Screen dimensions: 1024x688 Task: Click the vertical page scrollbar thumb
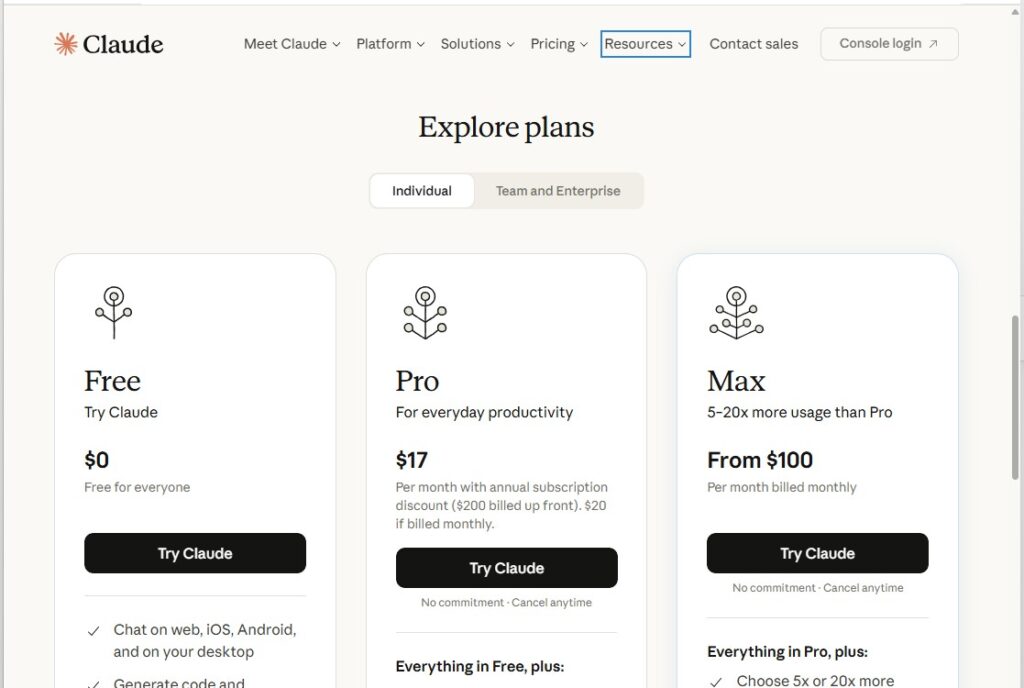tap(1015, 398)
